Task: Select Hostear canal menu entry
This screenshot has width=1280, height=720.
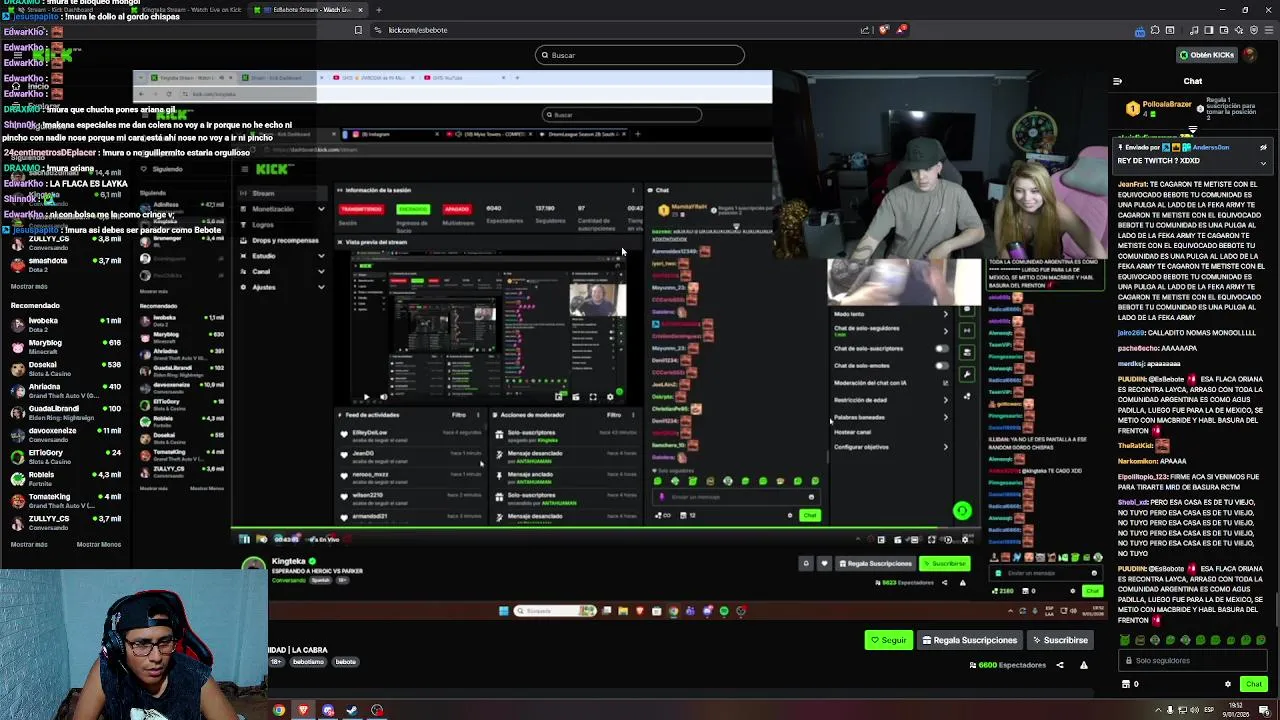Action: pos(853,432)
